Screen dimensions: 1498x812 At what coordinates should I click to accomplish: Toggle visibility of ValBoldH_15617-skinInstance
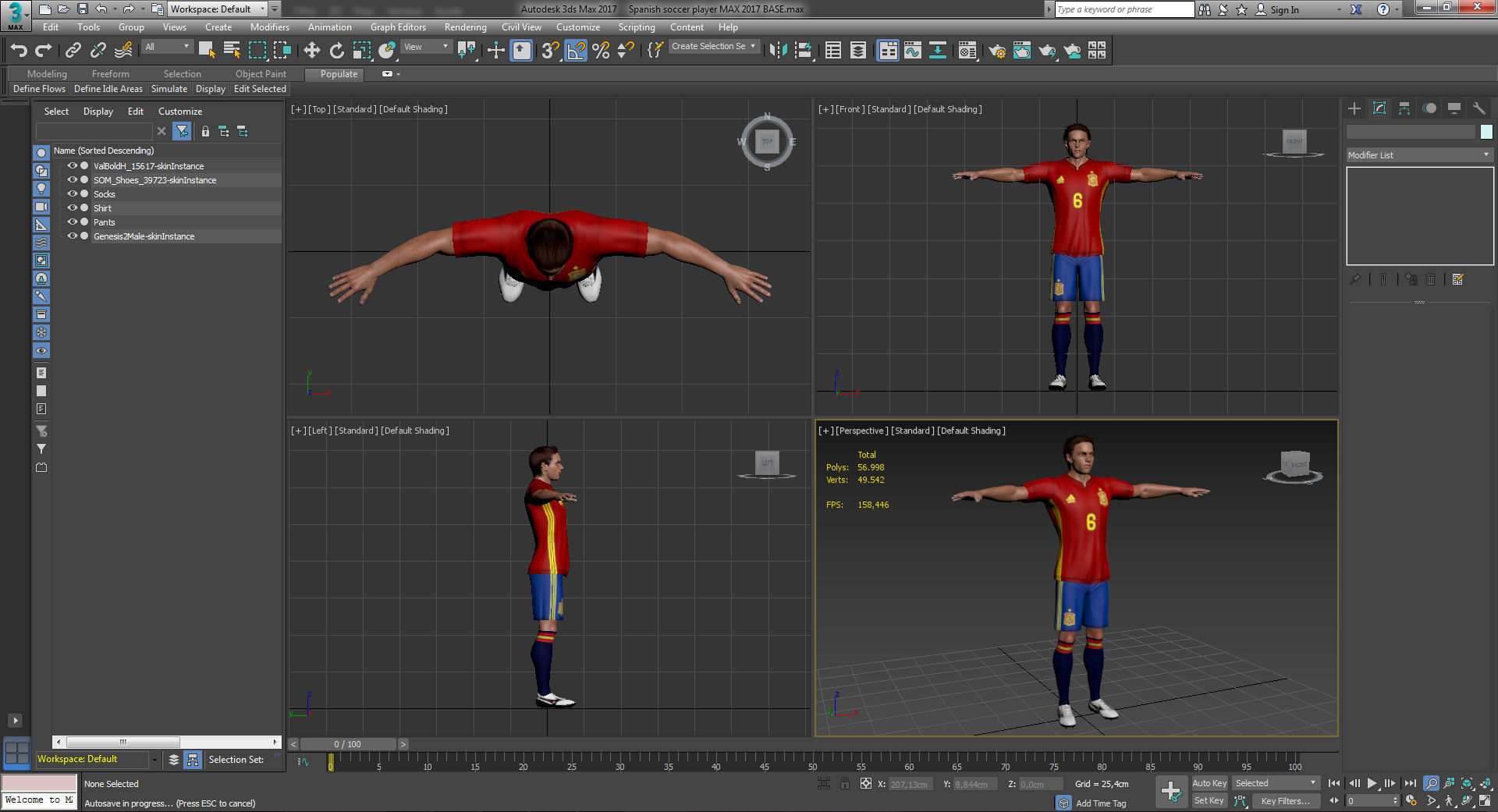point(73,165)
